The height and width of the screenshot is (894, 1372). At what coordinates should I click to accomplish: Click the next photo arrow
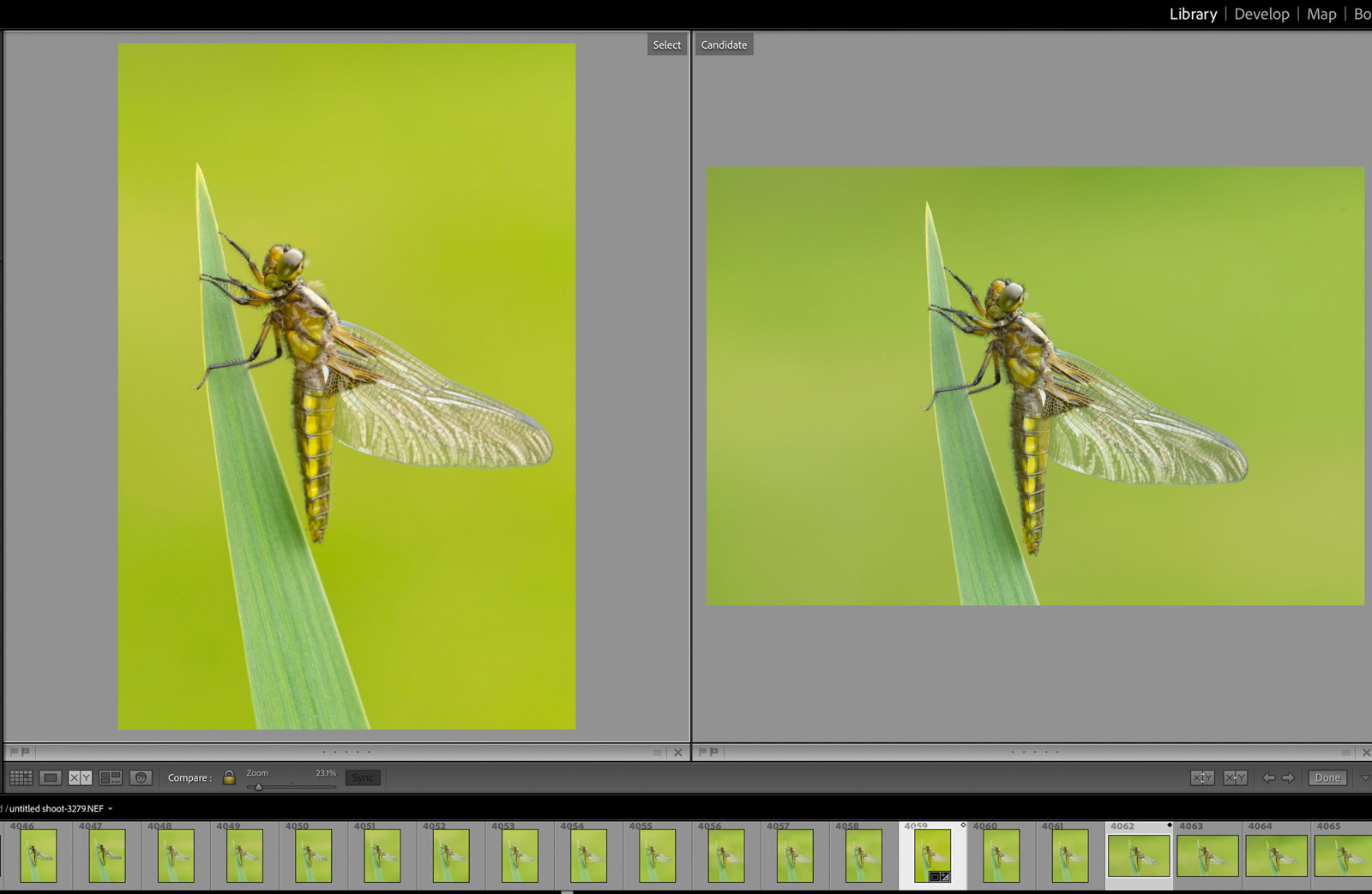click(x=1290, y=777)
